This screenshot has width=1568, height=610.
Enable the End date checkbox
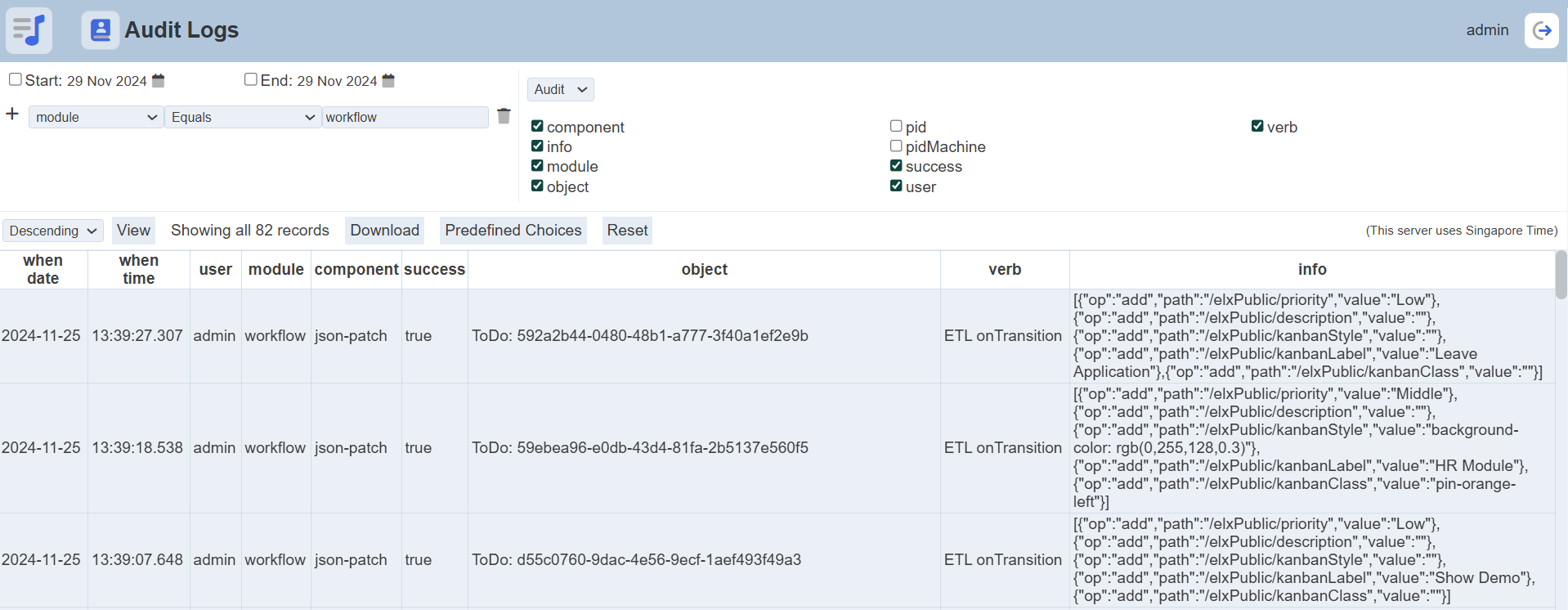click(251, 79)
